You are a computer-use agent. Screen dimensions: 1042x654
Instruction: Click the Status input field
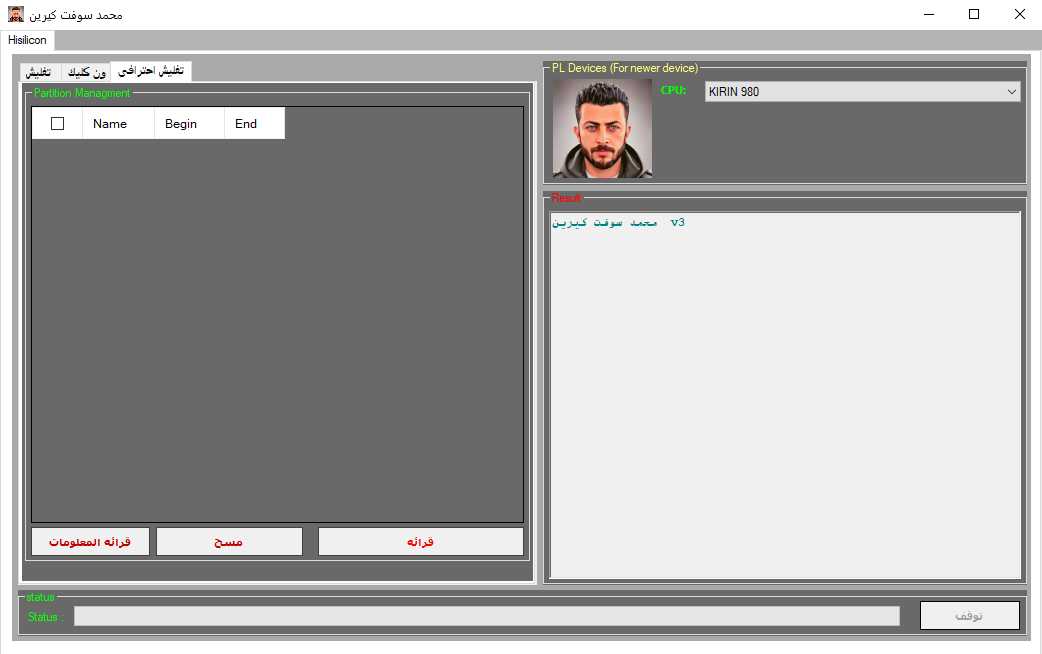click(x=487, y=615)
